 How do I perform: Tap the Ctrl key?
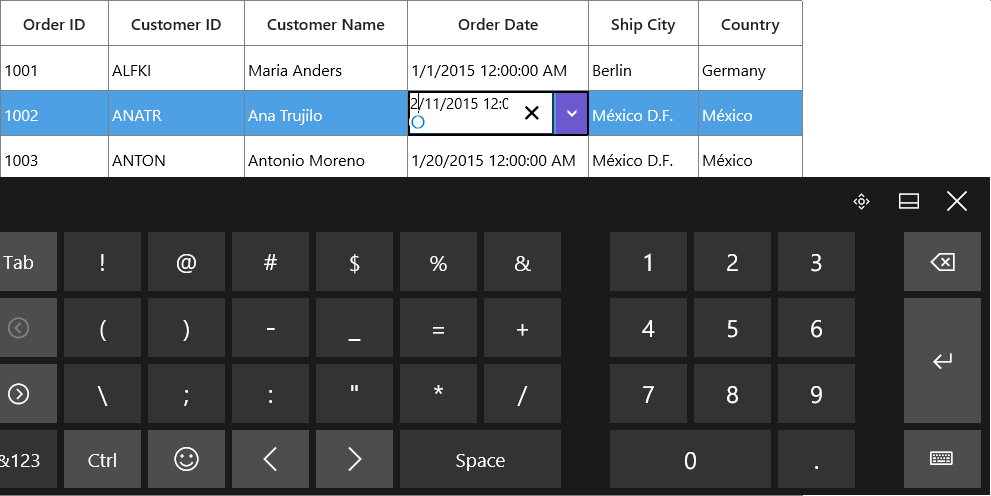click(x=102, y=459)
